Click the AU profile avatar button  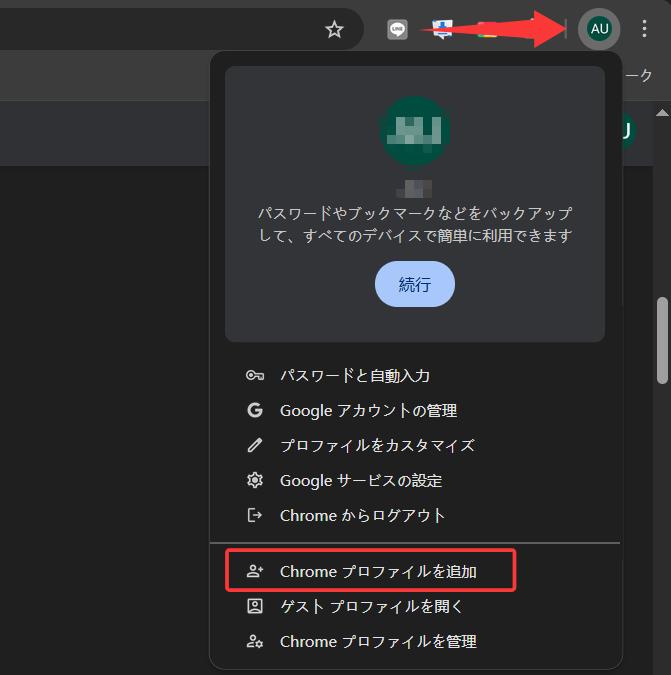click(599, 29)
